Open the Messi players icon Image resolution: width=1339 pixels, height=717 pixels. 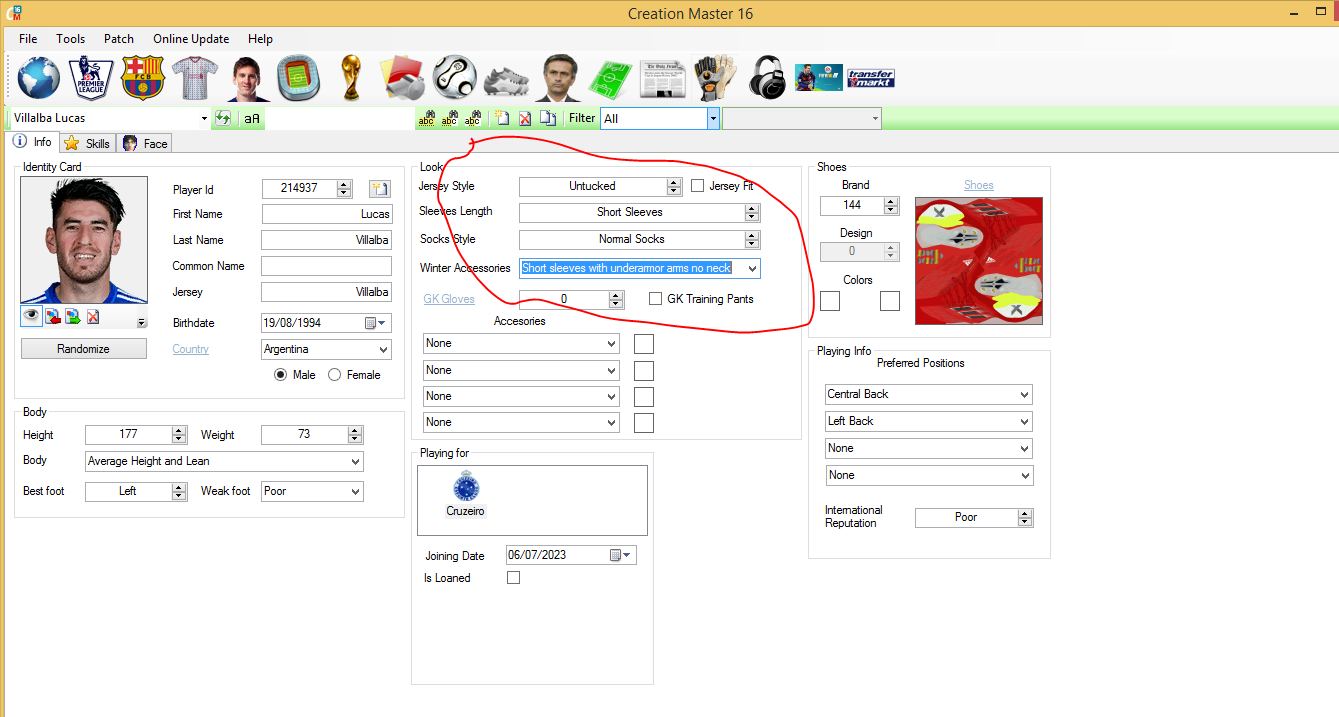coord(246,78)
